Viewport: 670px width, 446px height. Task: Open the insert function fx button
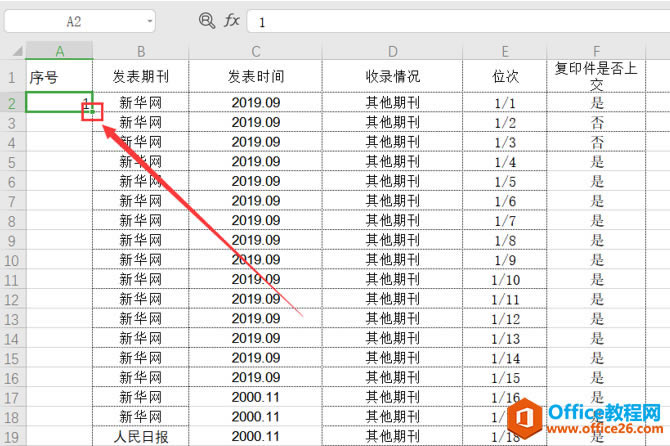[x=232, y=21]
